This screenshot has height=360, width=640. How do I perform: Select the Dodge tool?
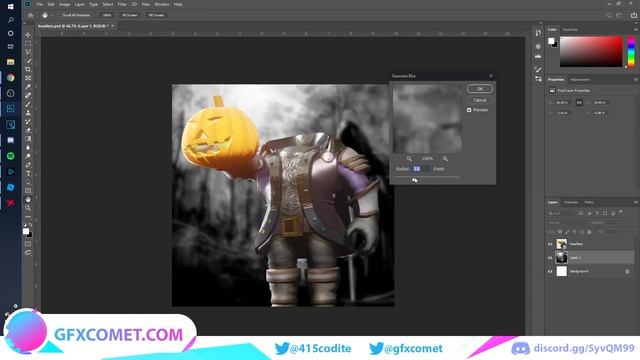tap(28, 156)
